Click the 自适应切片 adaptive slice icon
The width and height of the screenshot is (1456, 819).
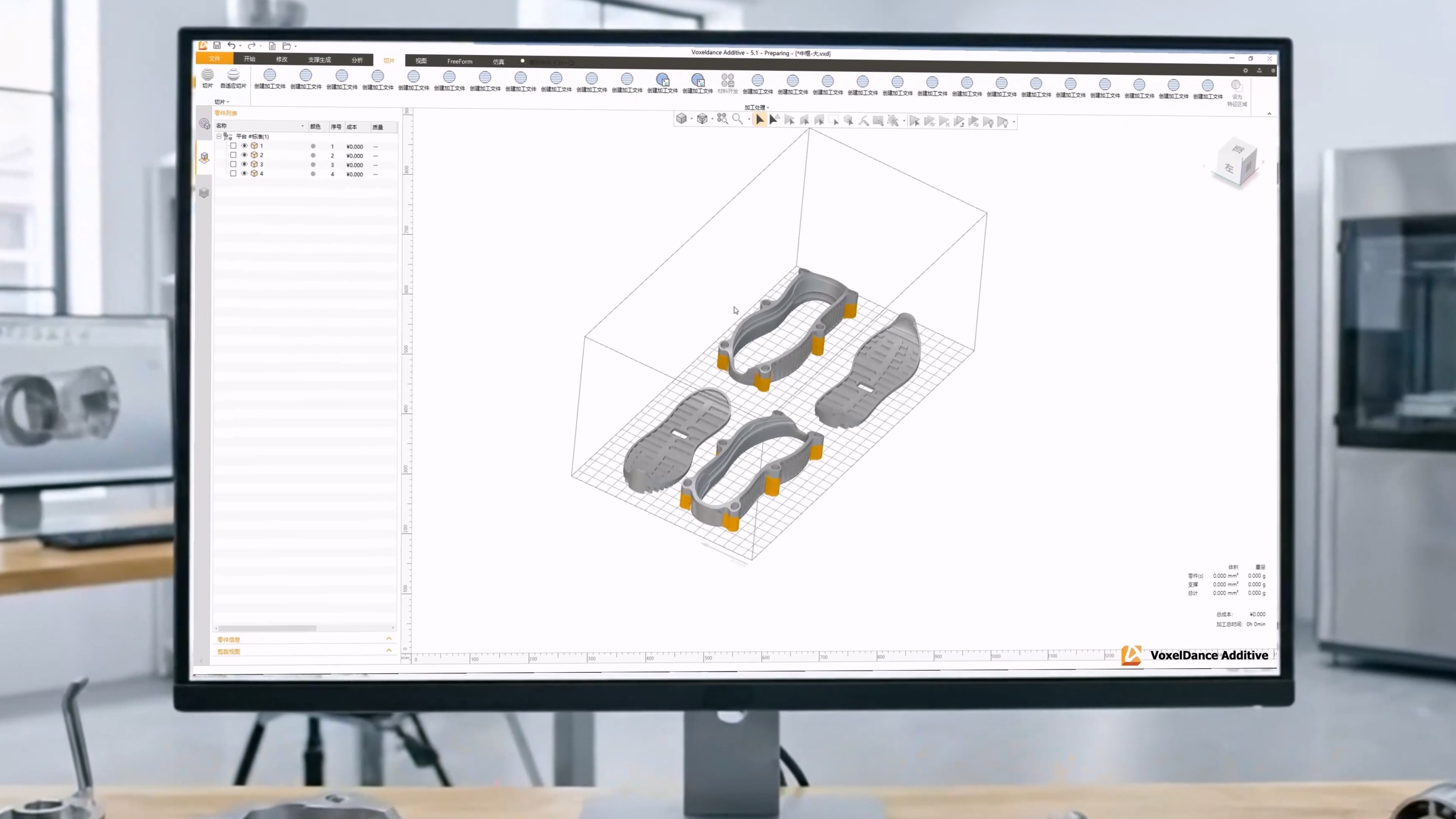[234, 76]
